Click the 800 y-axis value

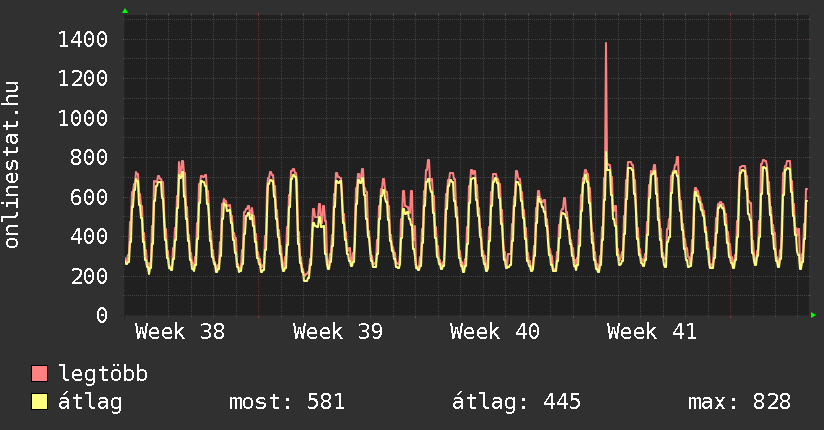point(89,158)
